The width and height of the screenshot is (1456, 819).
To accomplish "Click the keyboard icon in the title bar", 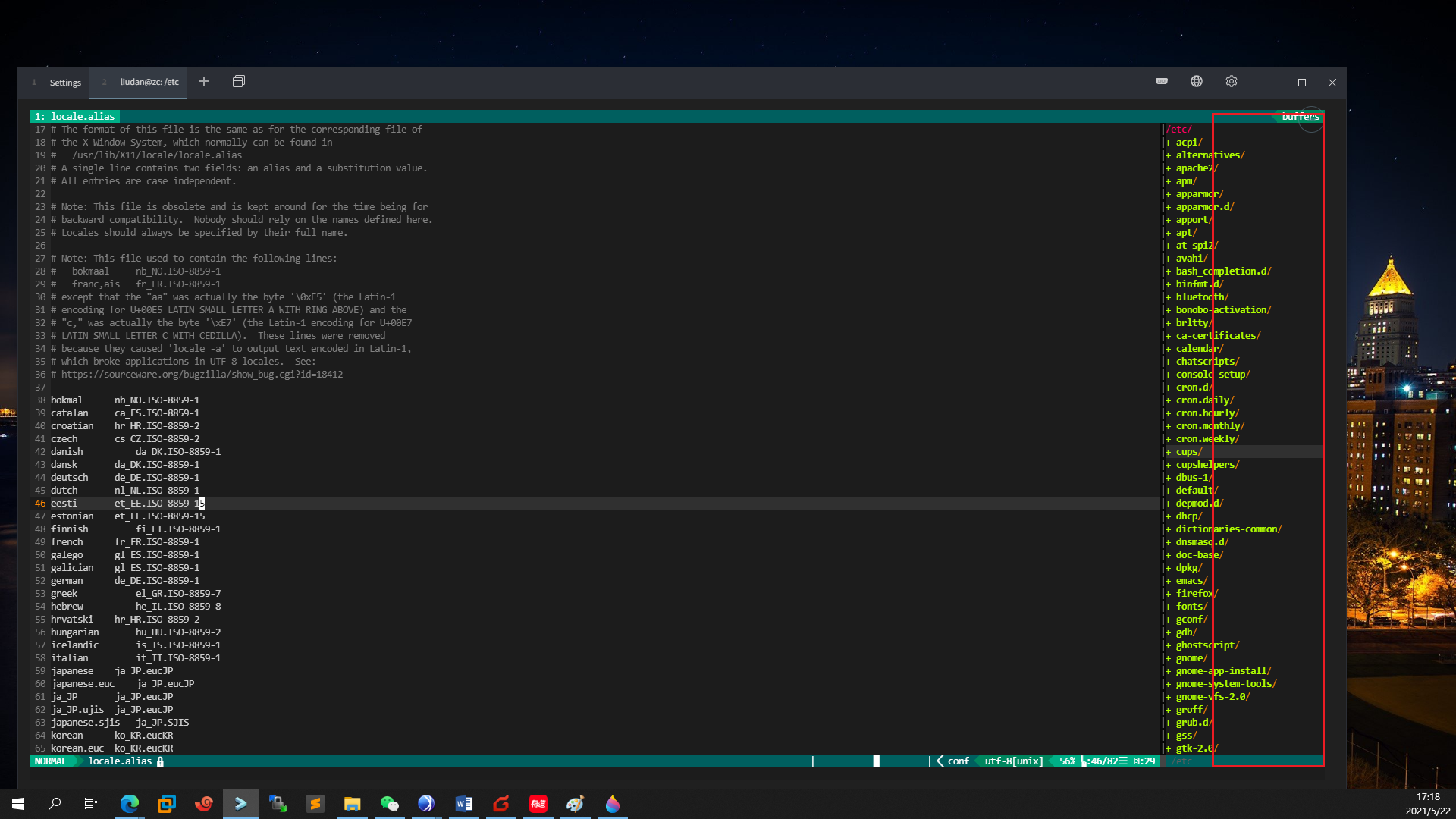I will tap(1161, 81).
